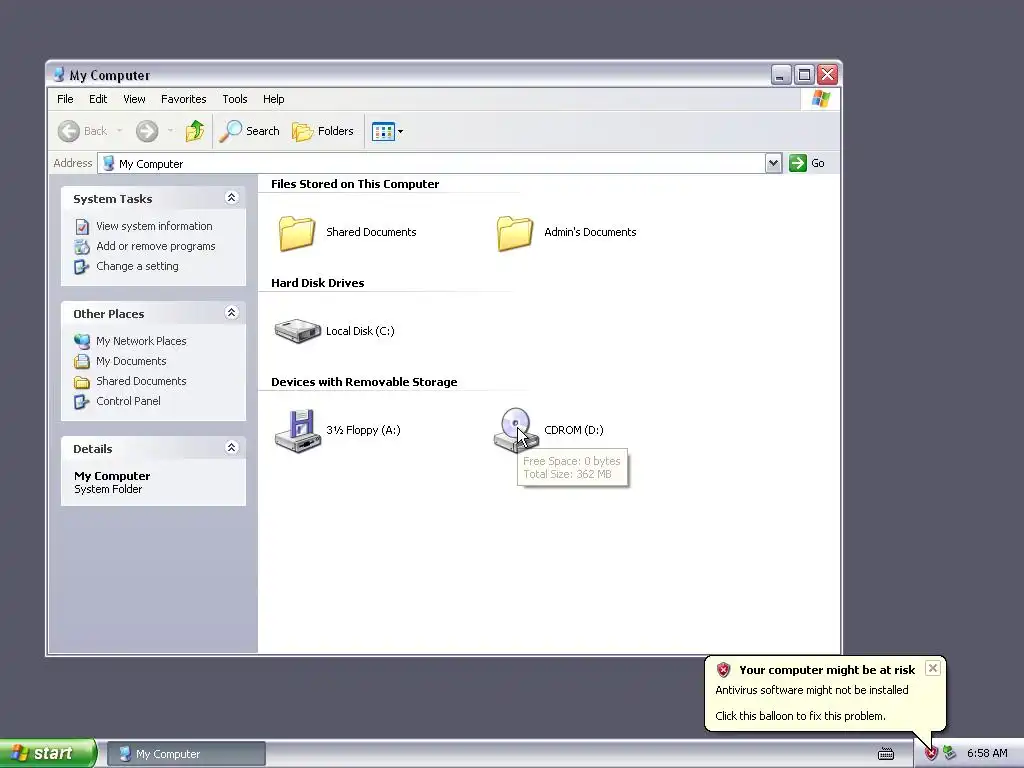This screenshot has height=768, width=1024.
Task: Open the Favorites menu
Action: click(184, 99)
